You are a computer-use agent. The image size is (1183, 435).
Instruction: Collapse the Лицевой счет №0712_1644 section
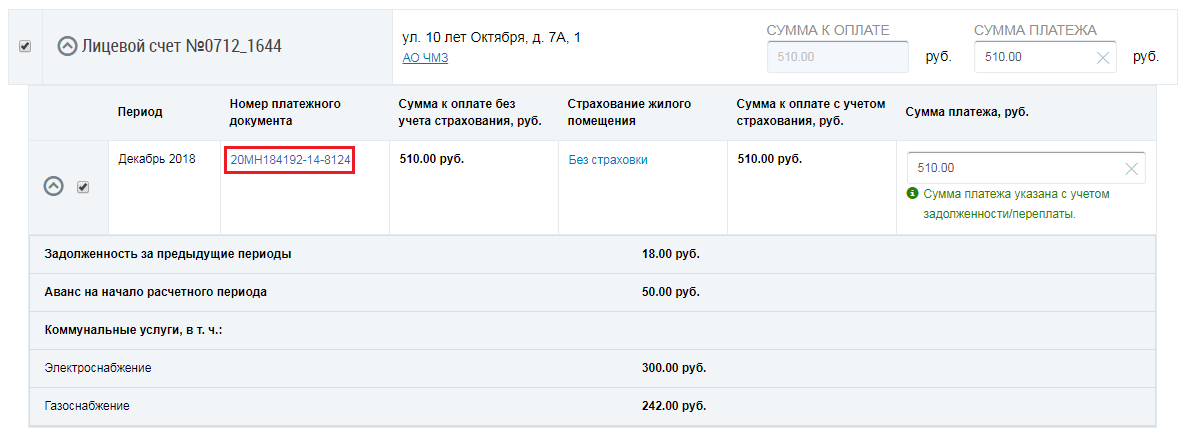(67, 46)
